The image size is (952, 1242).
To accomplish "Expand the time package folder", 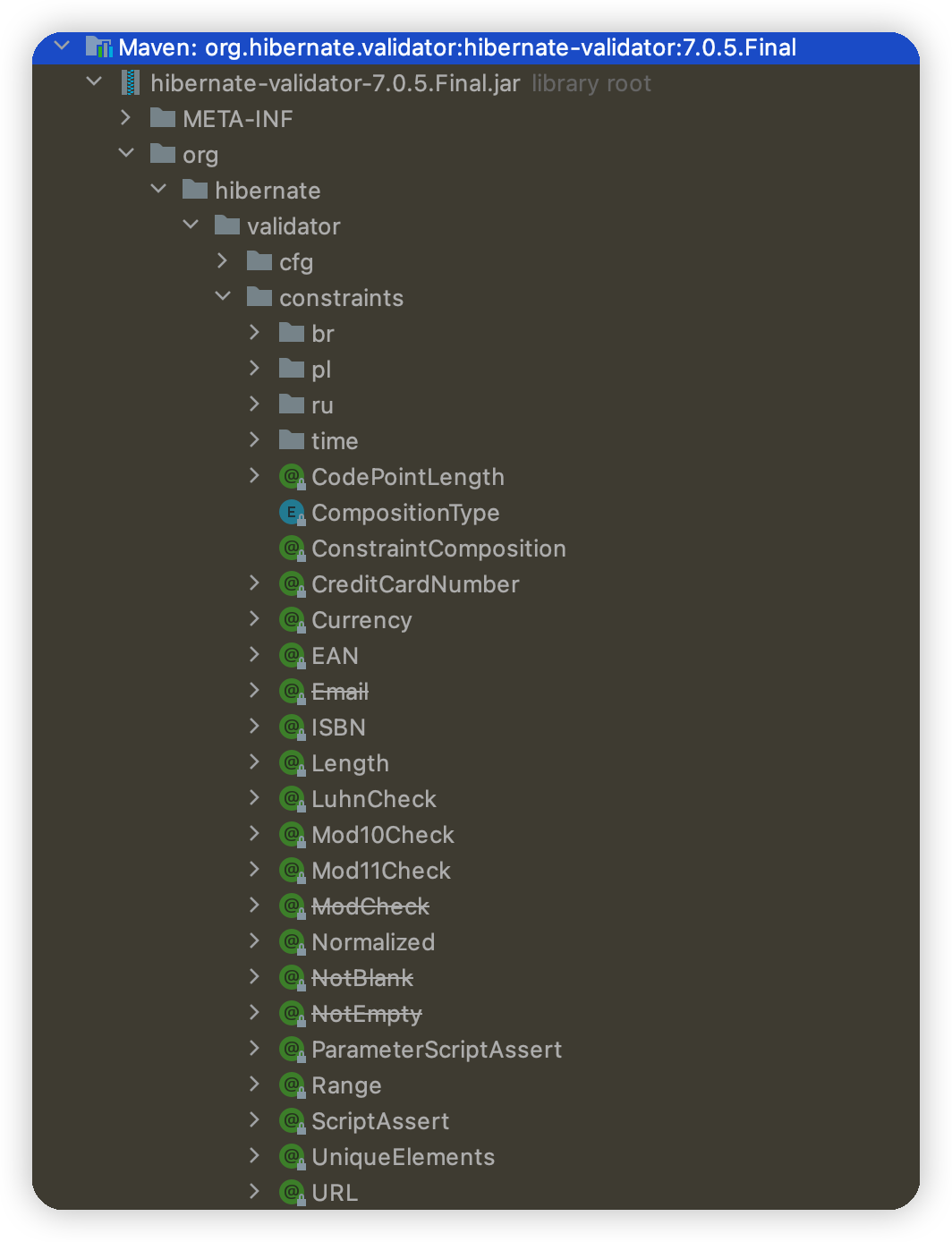I will click(x=255, y=440).
